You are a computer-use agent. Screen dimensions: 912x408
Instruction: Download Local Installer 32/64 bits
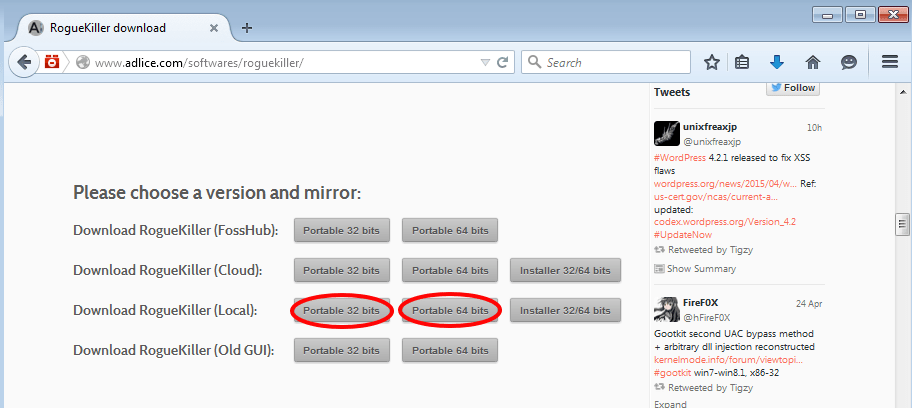[565, 311]
